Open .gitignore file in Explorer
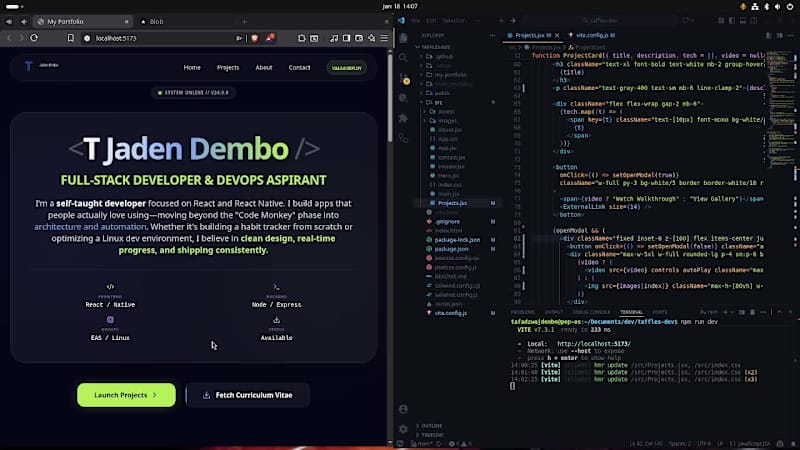The height and width of the screenshot is (450, 800). point(447,221)
